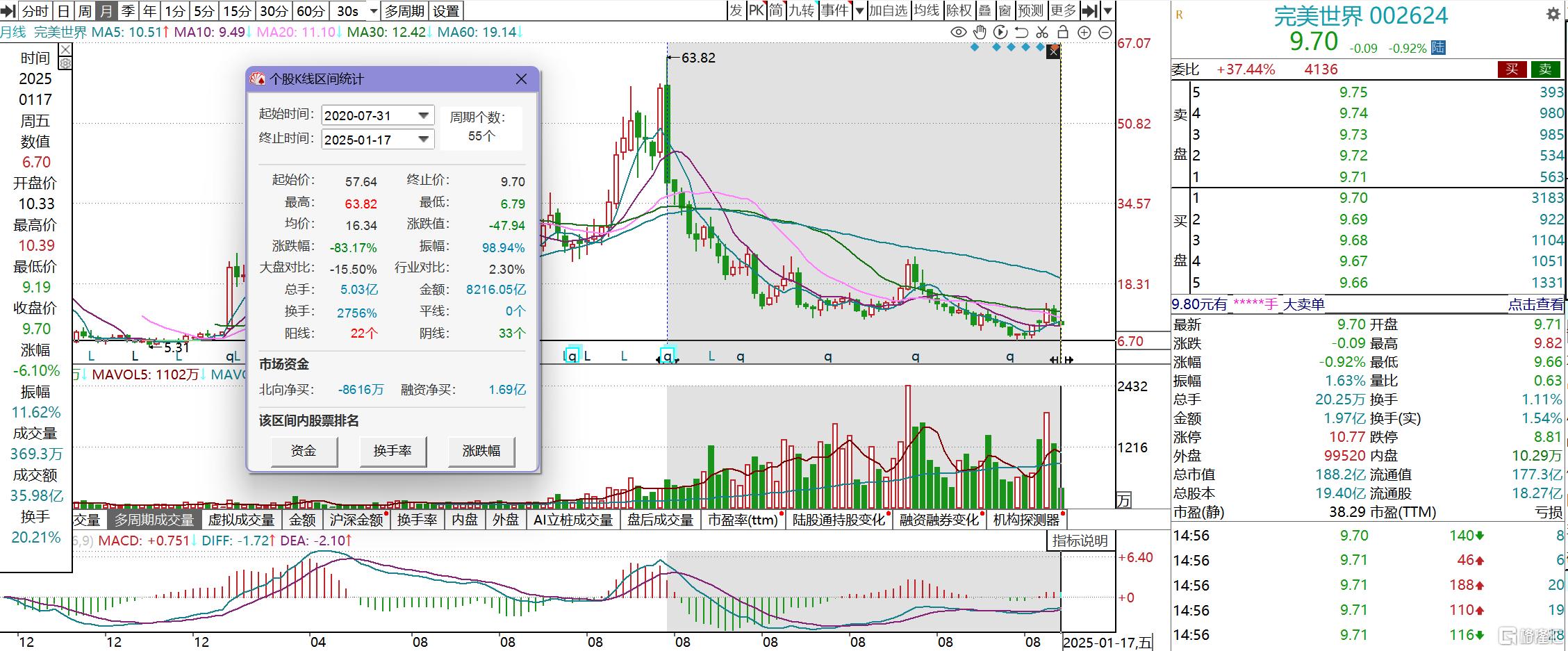Viewport: 1568px width, 651px height.
Task: Select 市盈率(ttm) indicator tab
Action: coord(743,520)
